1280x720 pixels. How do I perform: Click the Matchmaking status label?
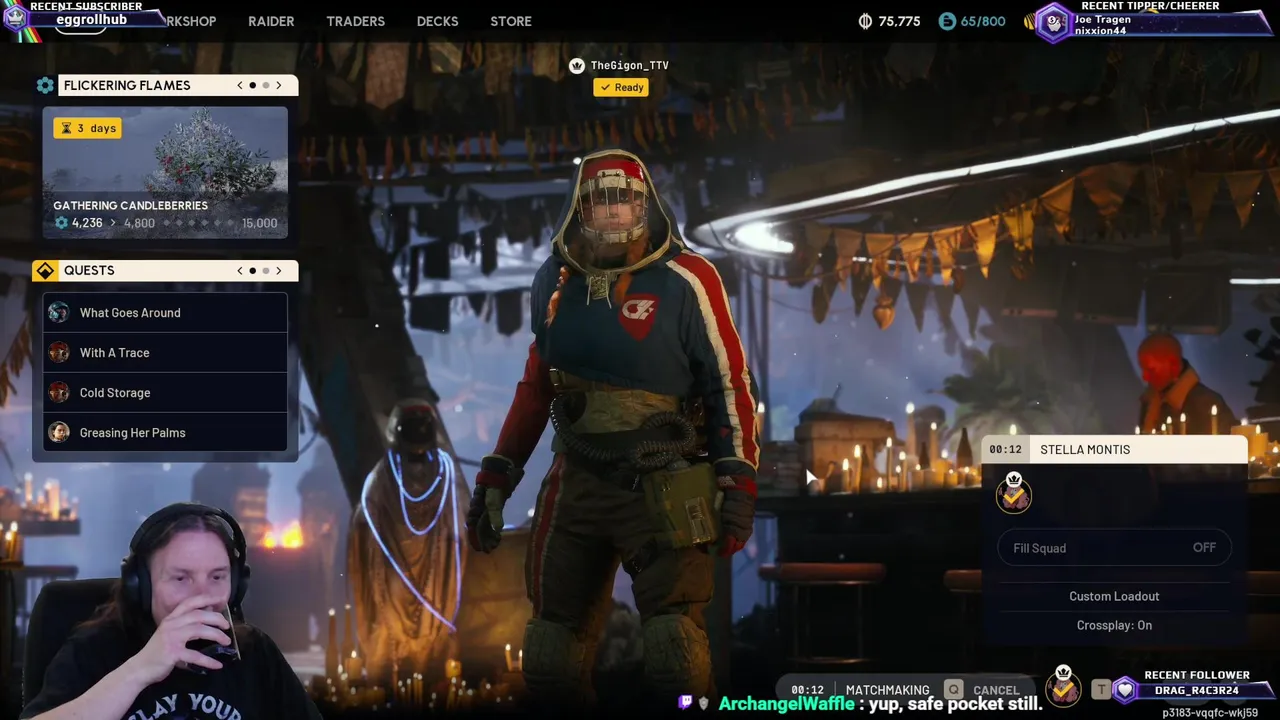click(x=887, y=690)
